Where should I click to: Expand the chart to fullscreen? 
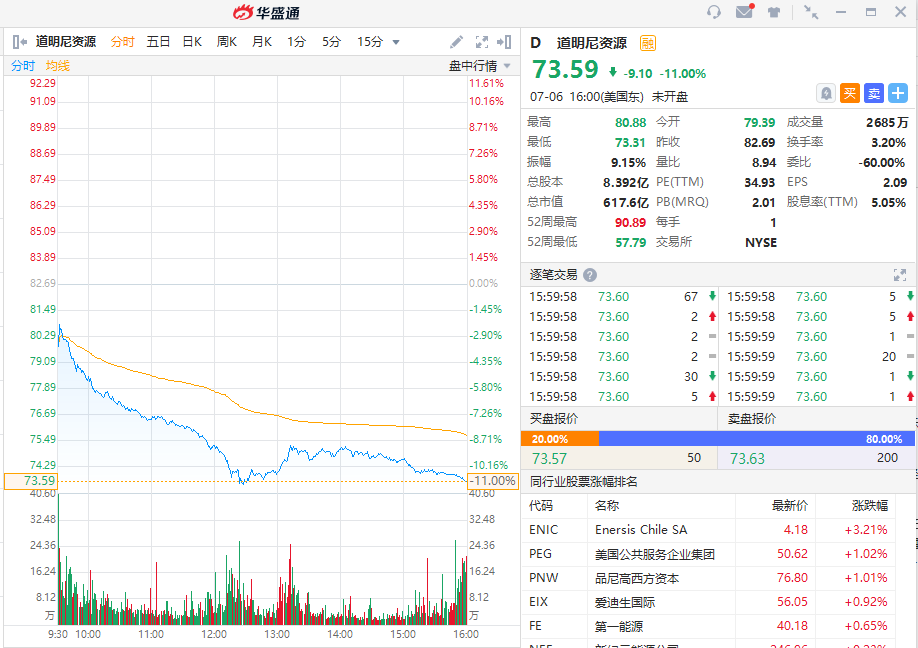(x=481, y=42)
